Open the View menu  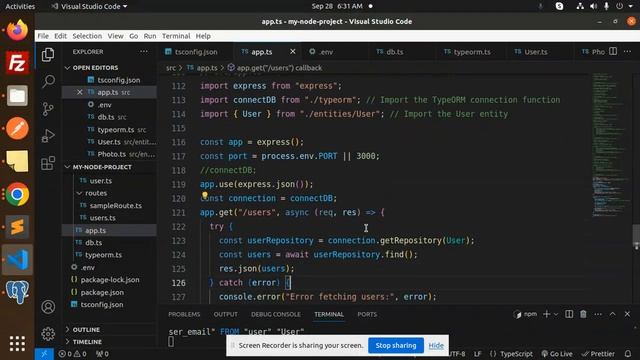pos(116,36)
